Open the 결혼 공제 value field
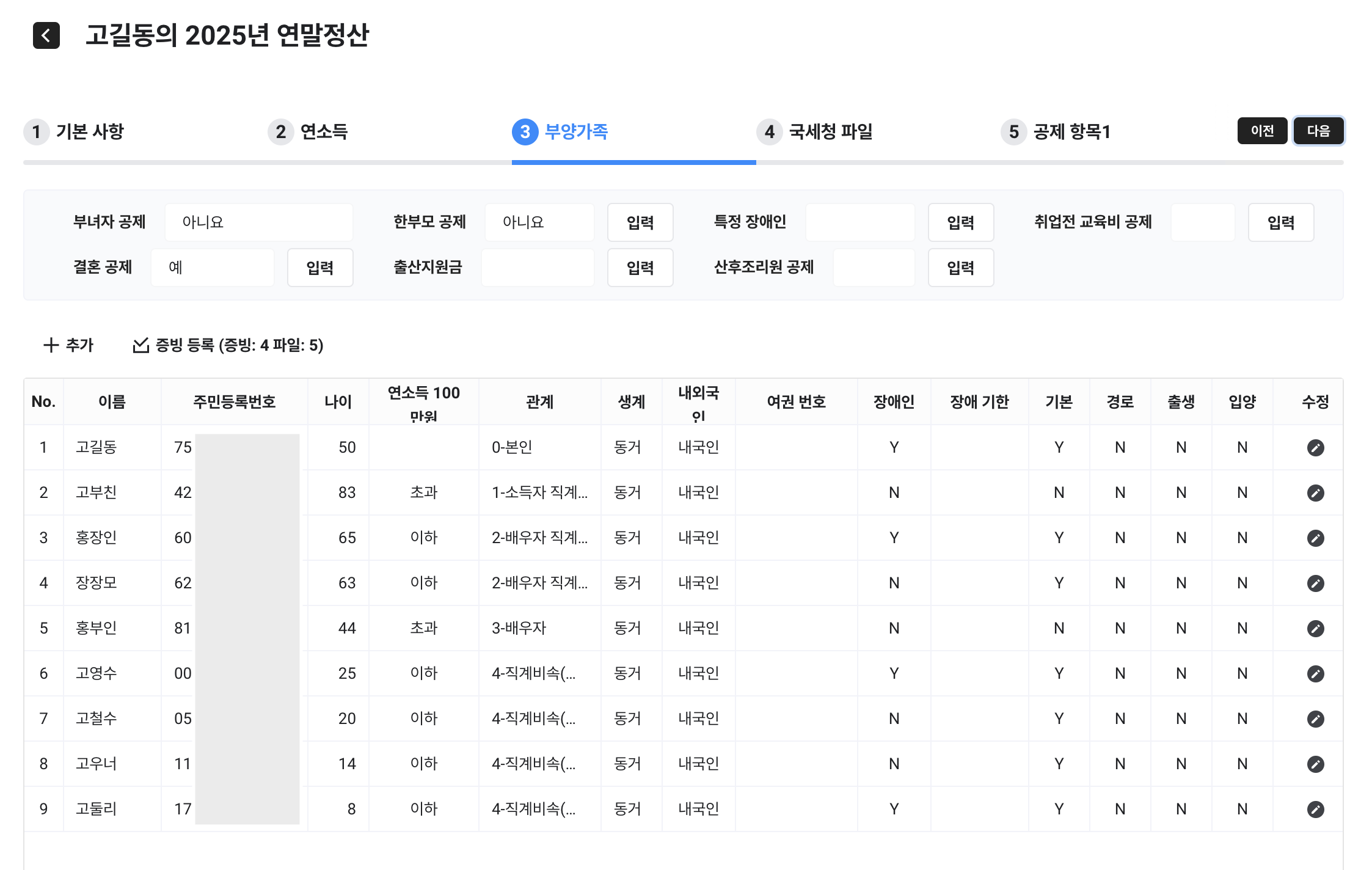The width and height of the screenshot is (1372, 870). tap(212, 268)
